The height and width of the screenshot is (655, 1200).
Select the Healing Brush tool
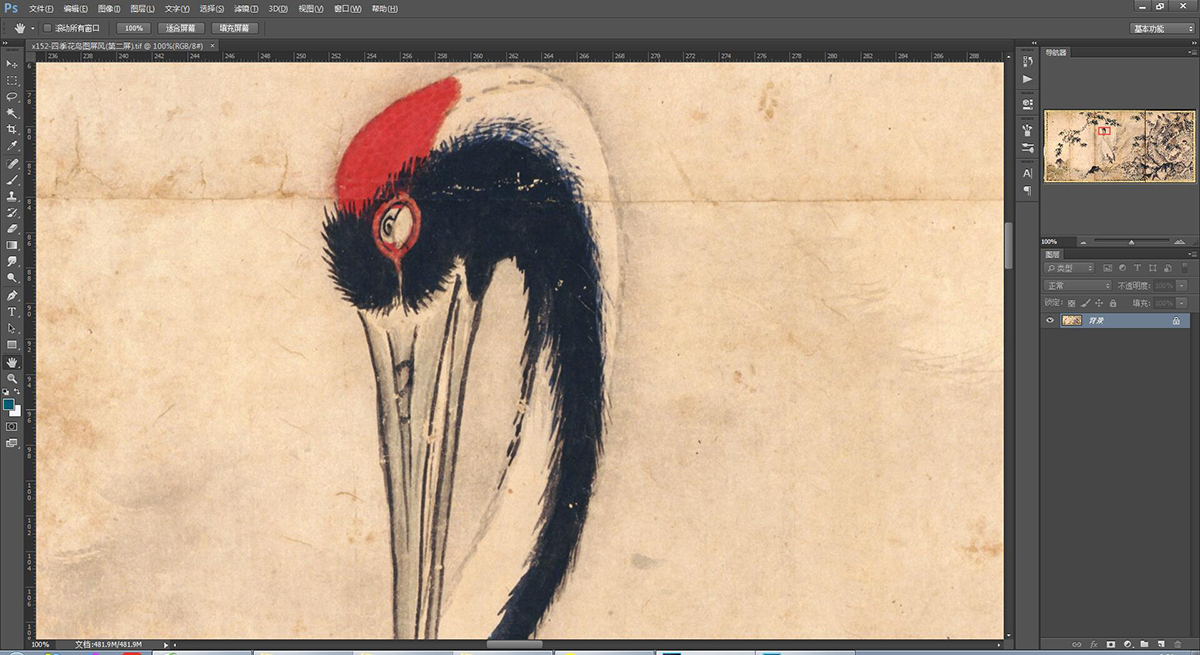(12, 163)
